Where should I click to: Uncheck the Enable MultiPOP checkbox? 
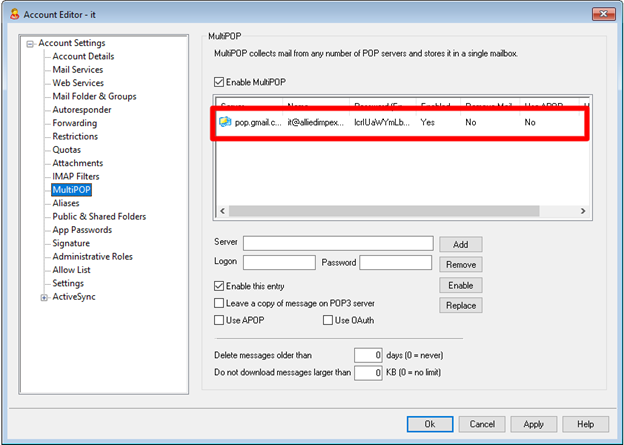pos(220,81)
